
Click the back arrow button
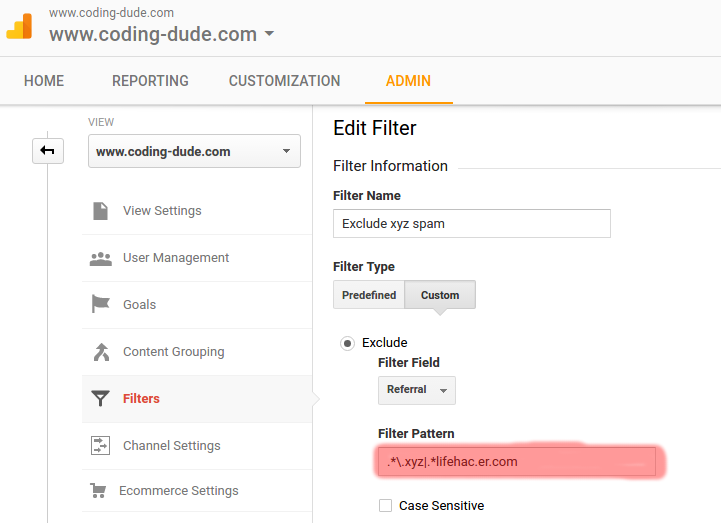pyautogui.click(x=48, y=150)
